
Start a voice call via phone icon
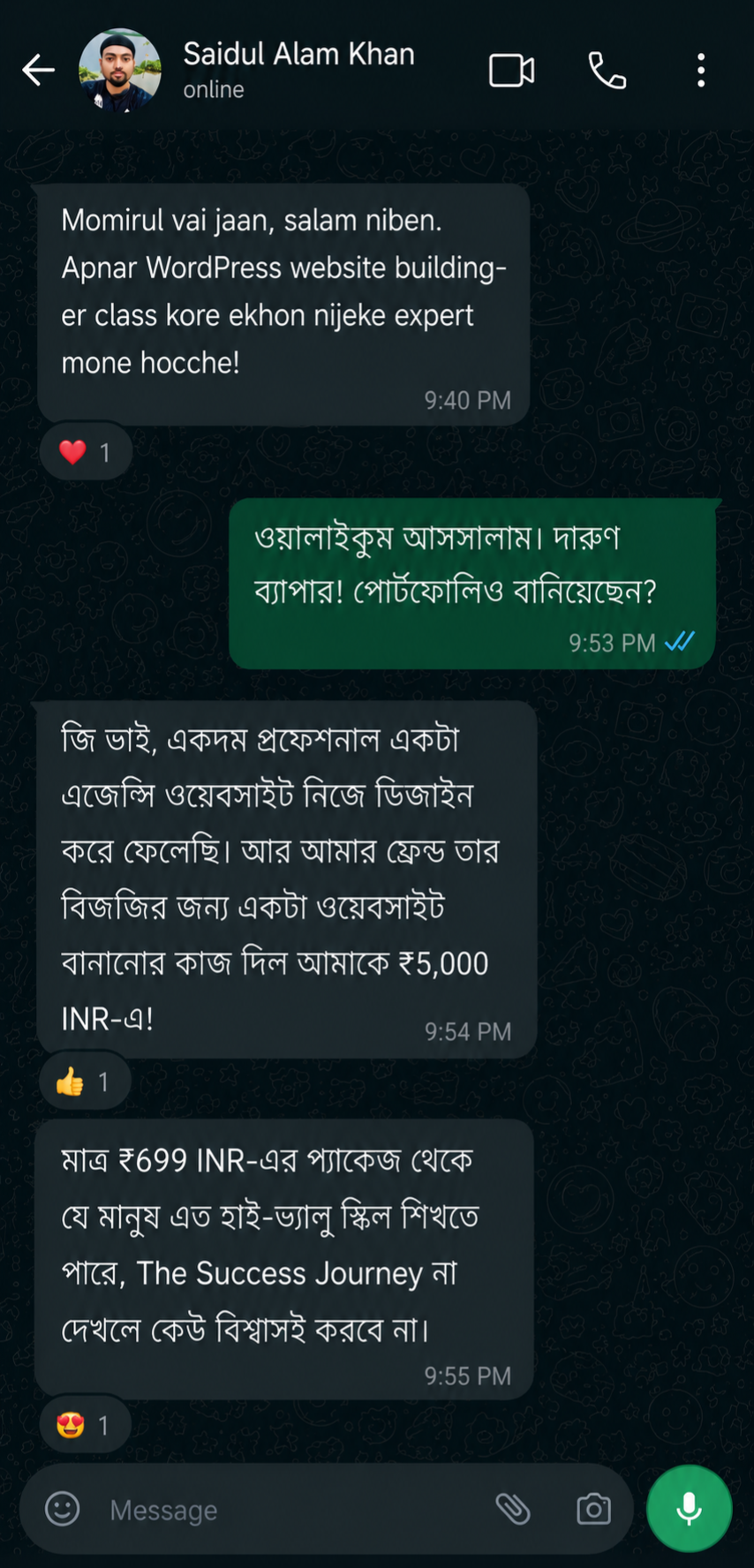click(607, 70)
